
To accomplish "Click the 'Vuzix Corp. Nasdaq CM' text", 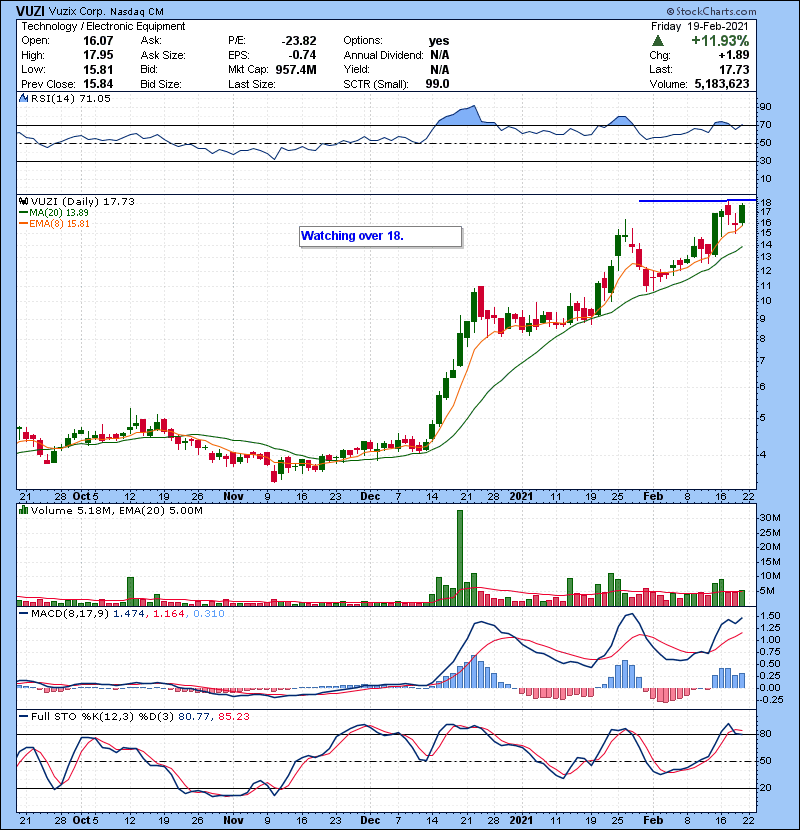I will coord(106,12).
